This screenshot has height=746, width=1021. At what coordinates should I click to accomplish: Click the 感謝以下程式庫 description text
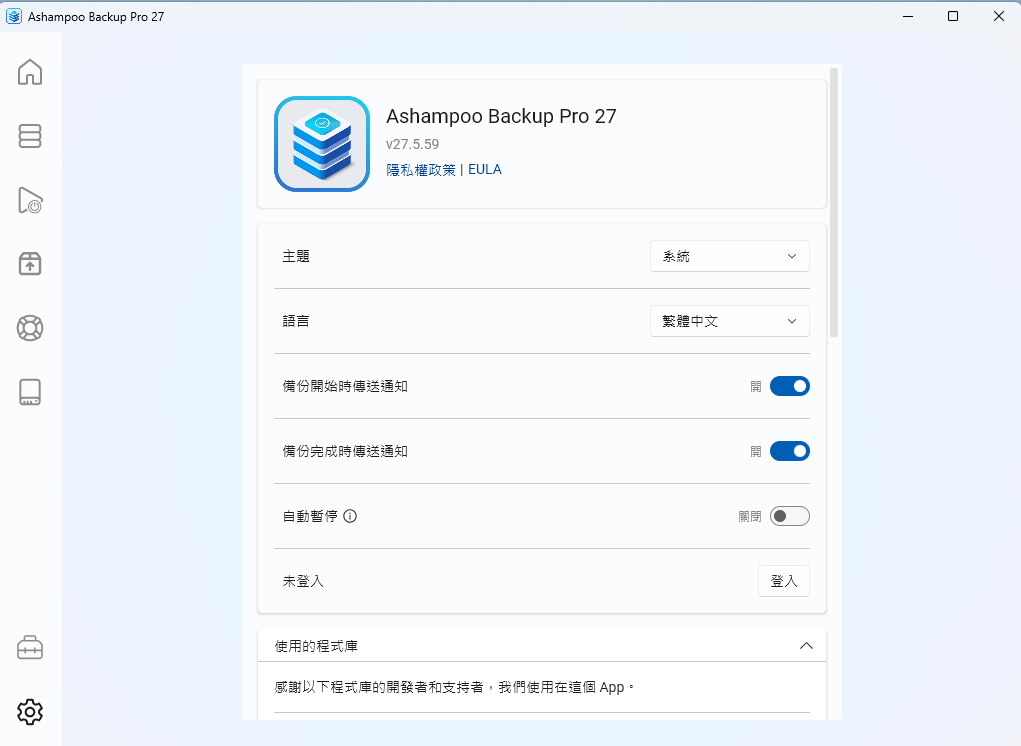coord(455,687)
